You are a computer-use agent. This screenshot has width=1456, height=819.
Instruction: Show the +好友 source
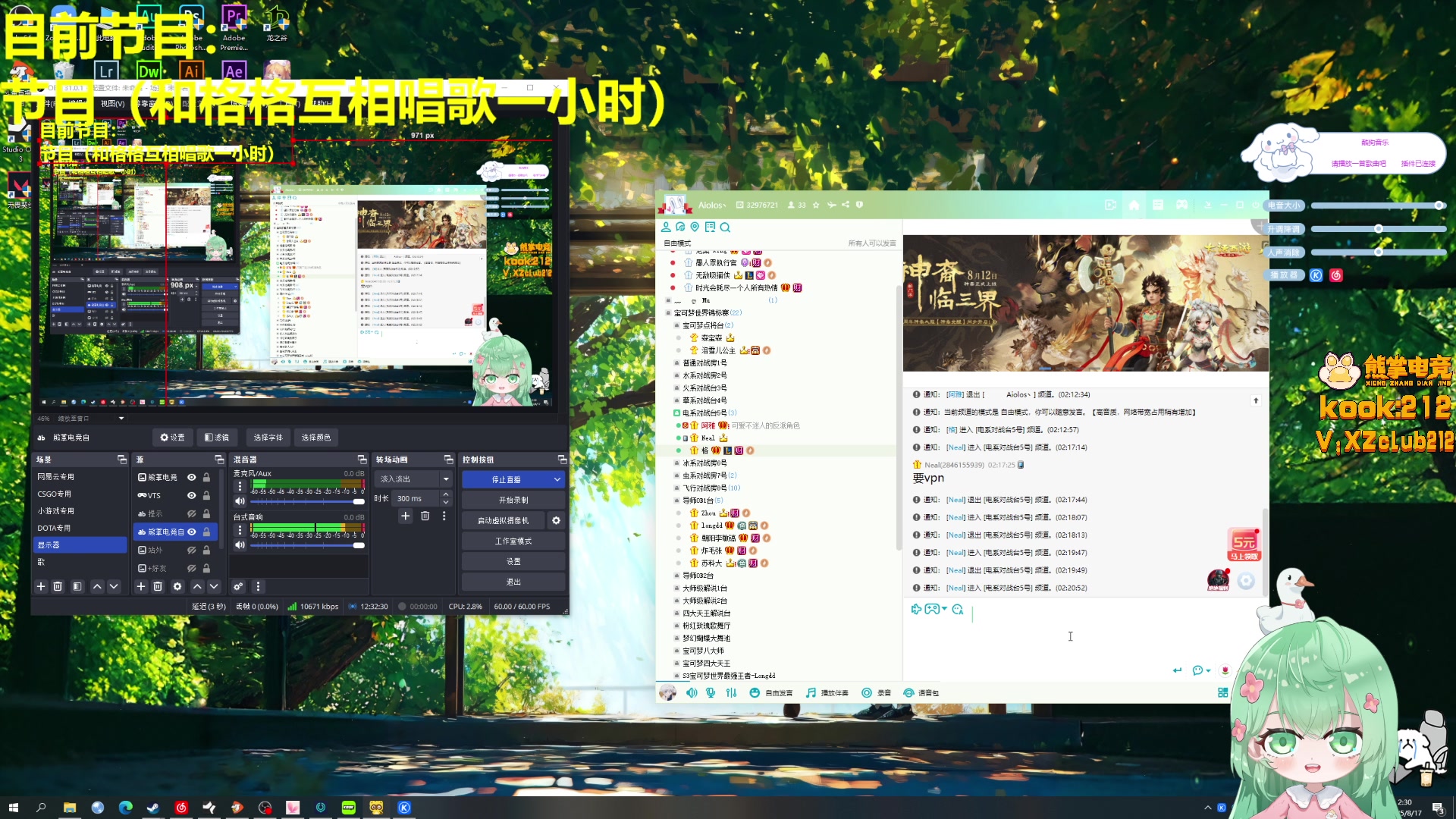pyautogui.click(x=192, y=568)
